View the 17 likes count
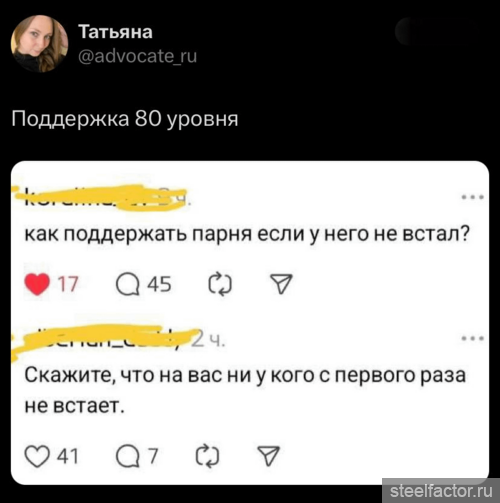The width and height of the screenshot is (500, 503). (x=68, y=284)
